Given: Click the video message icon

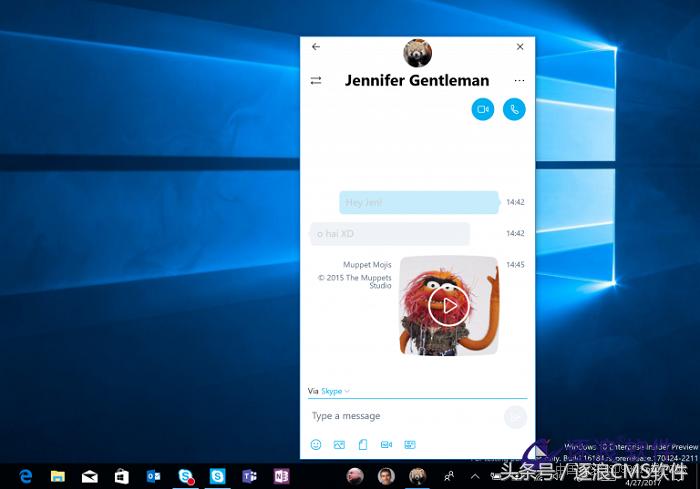Looking at the screenshot, I should pos(386,444).
